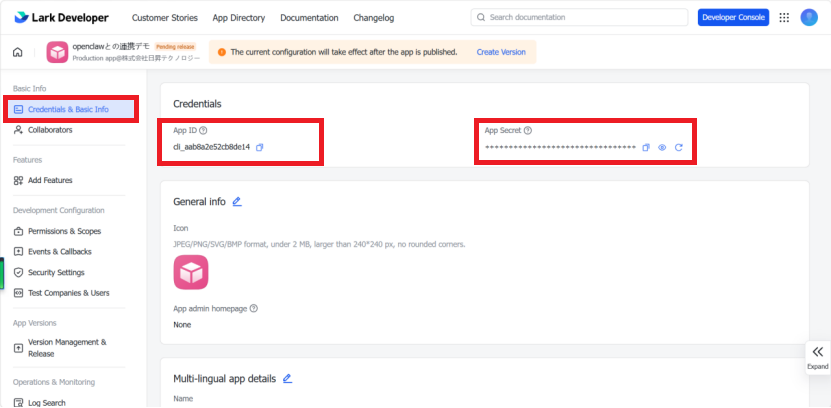Click the app icon image in General info

[191, 272]
